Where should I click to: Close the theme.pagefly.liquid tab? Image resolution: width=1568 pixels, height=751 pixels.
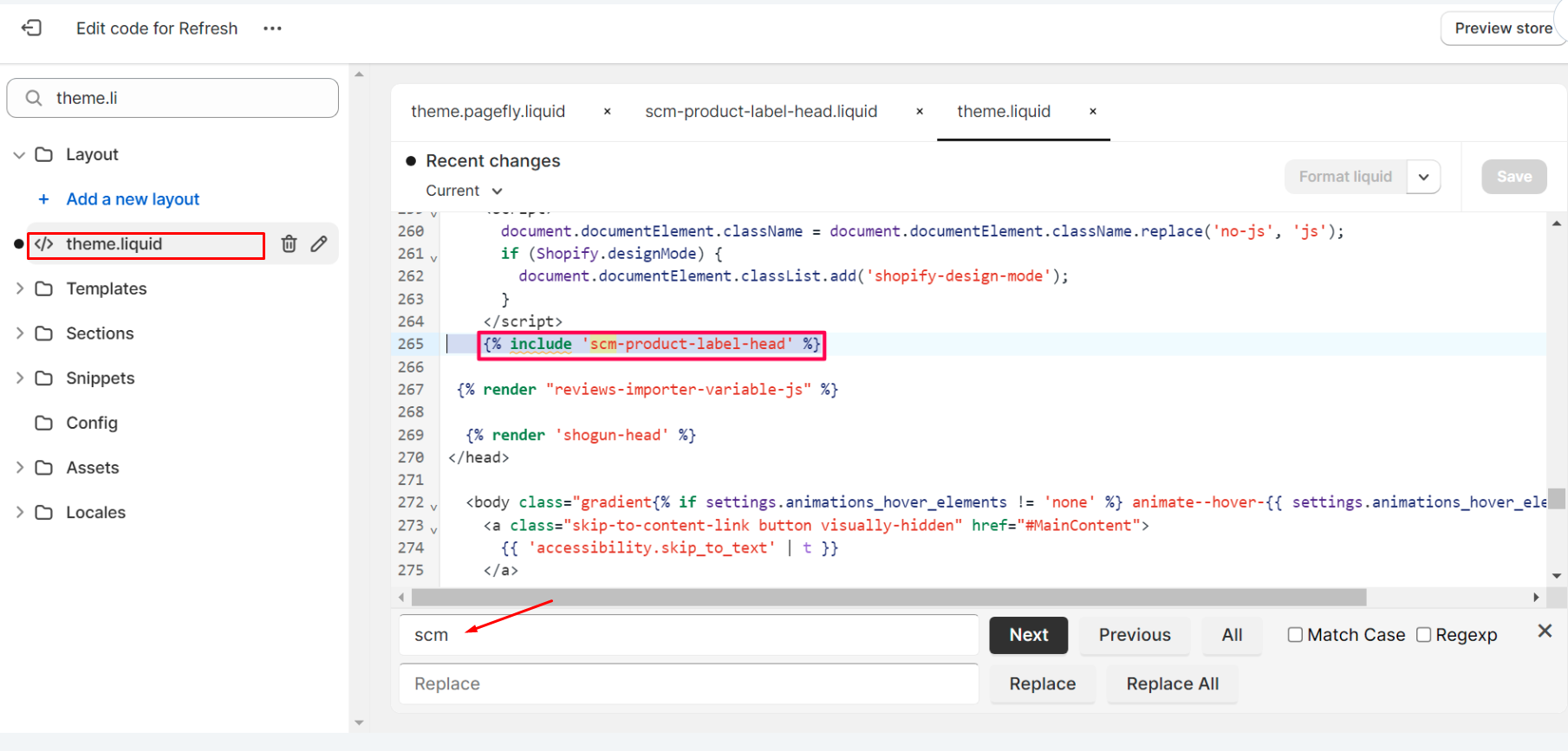pyautogui.click(x=607, y=112)
